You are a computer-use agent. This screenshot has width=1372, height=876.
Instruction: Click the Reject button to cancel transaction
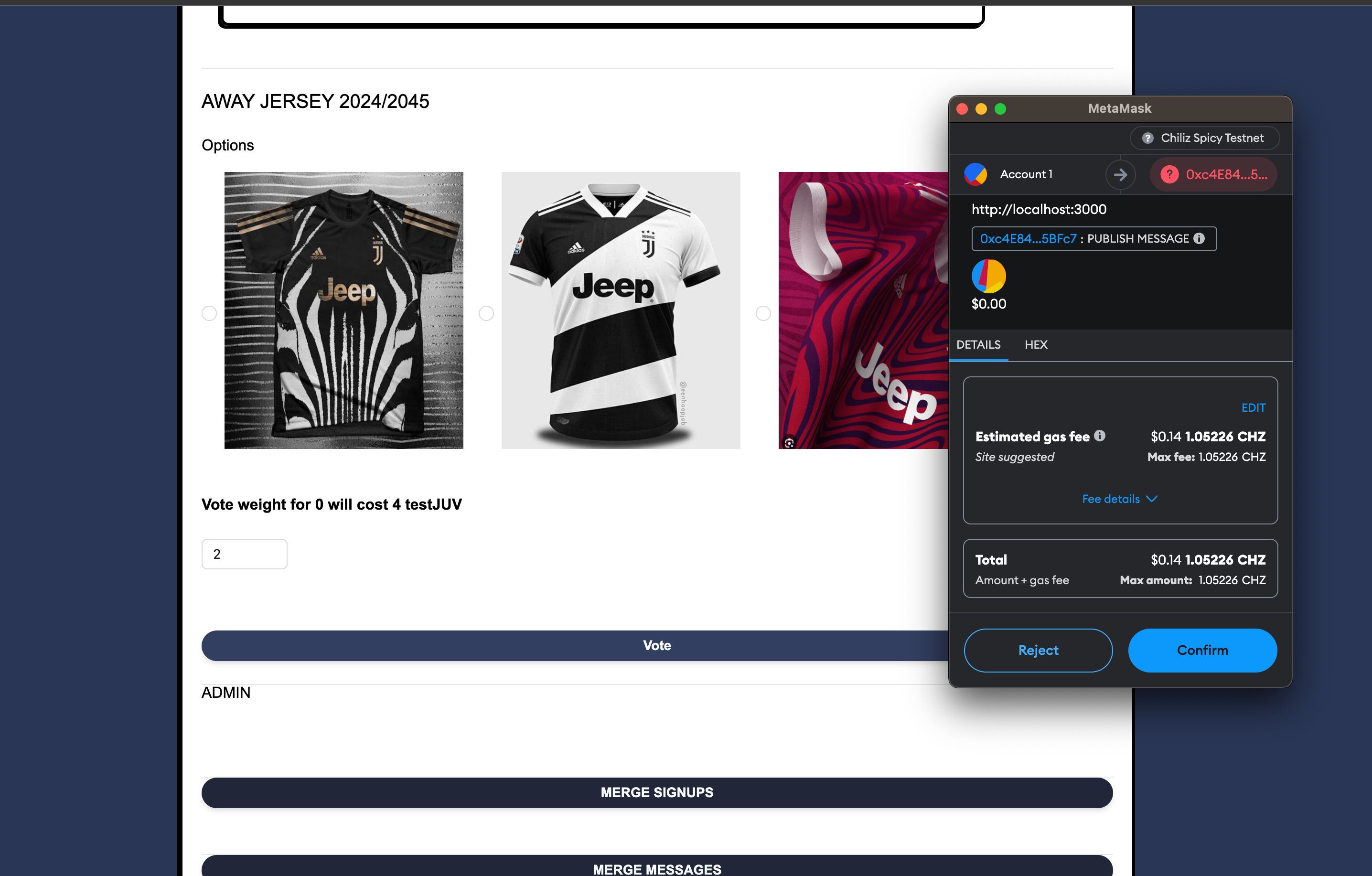1038,650
